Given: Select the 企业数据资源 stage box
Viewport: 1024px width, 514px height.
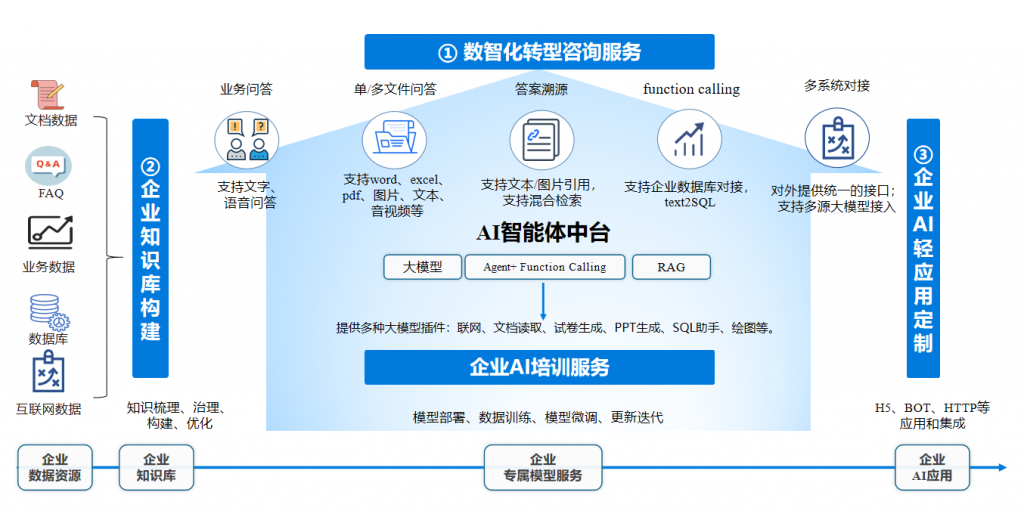Looking at the screenshot, I should pyautogui.click(x=55, y=468).
